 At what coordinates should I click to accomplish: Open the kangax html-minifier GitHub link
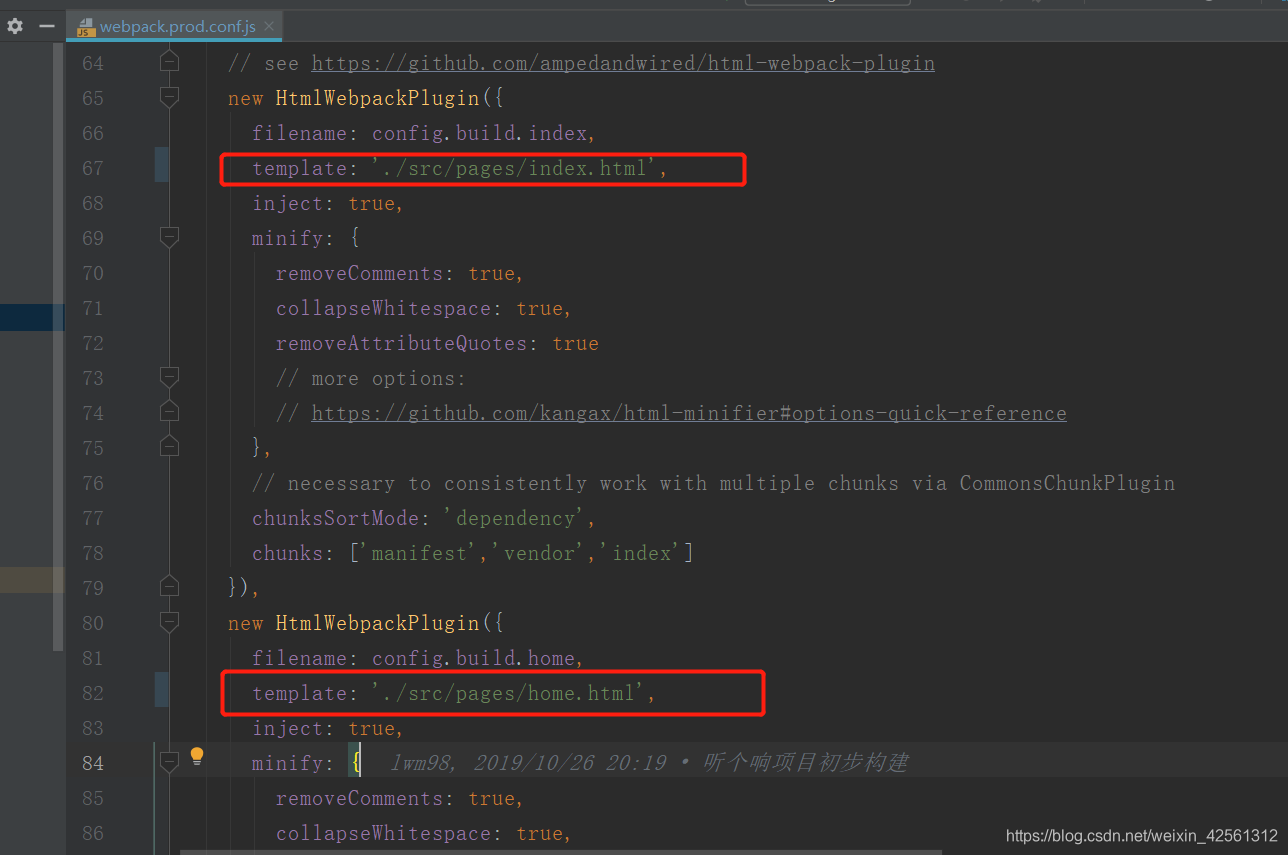689,413
